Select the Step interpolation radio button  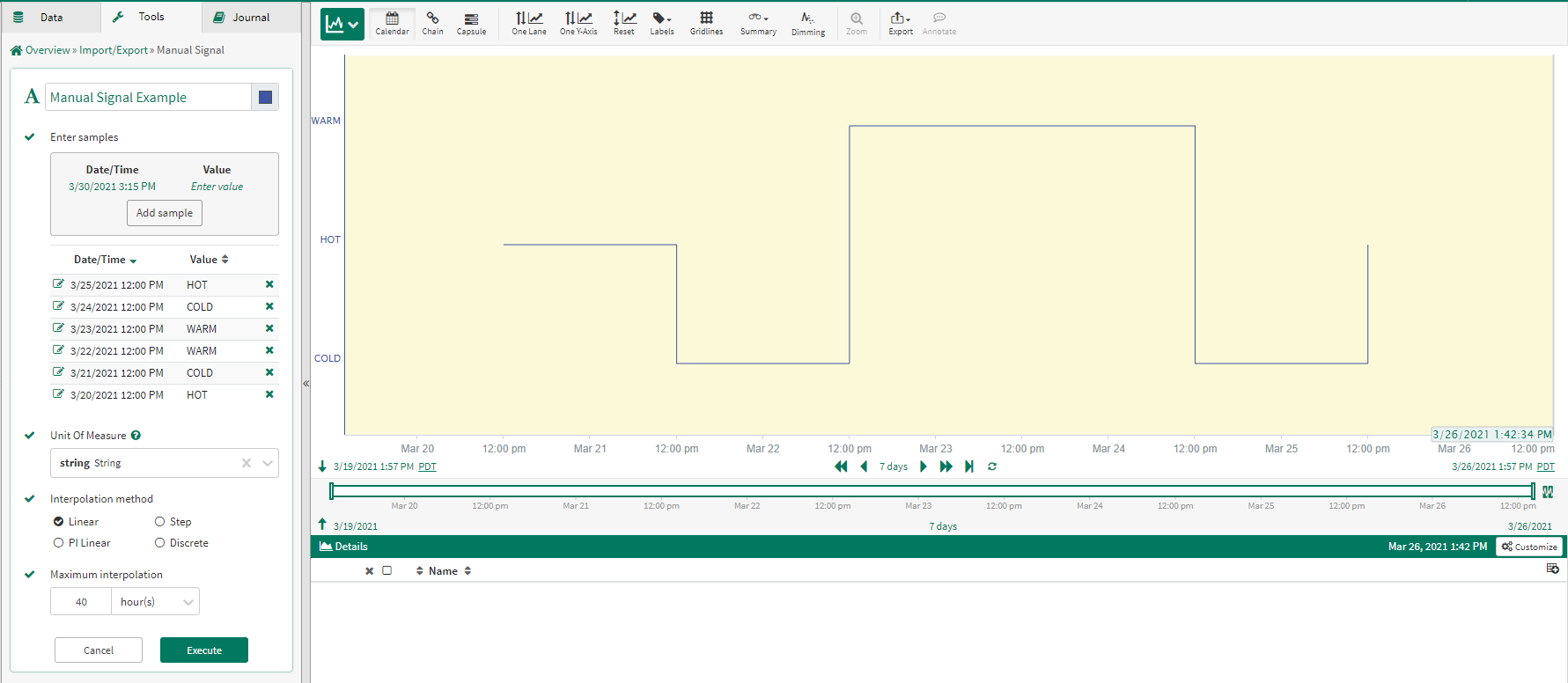click(x=160, y=522)
